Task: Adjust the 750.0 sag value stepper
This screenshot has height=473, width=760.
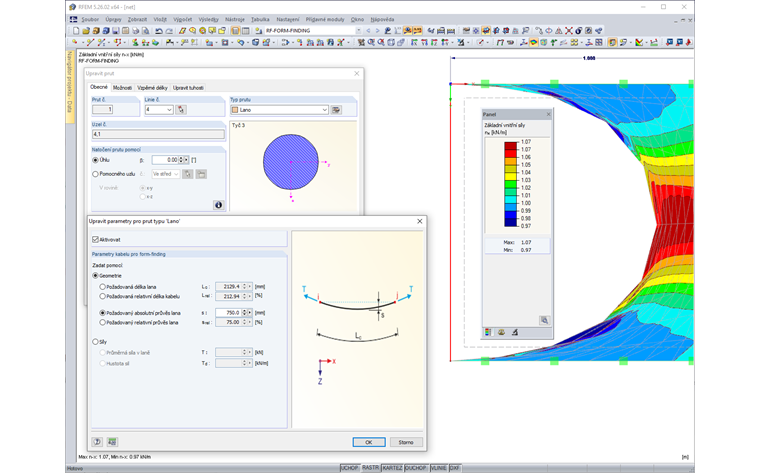Action: [244, 313]
